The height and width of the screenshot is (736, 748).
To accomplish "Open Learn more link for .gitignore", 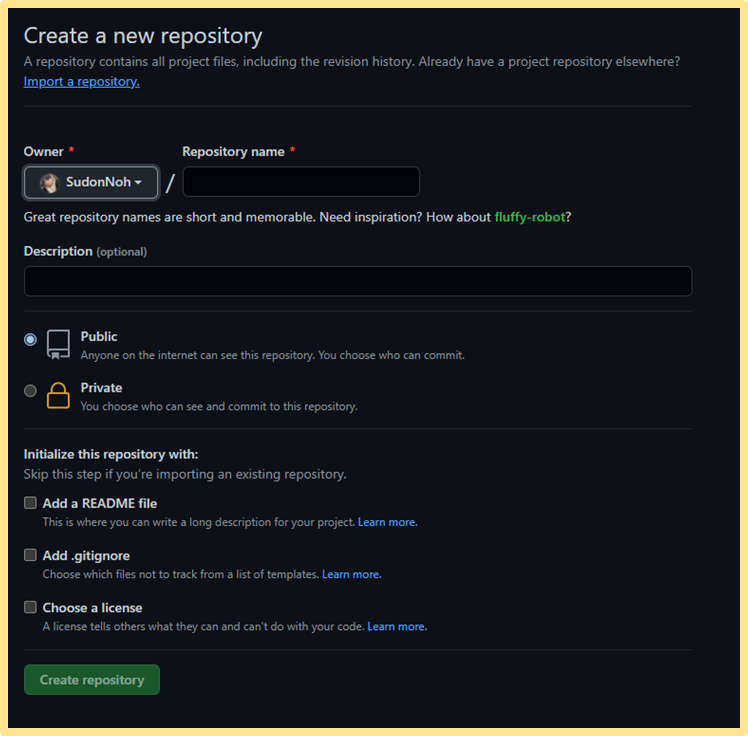I will point(352,574).
